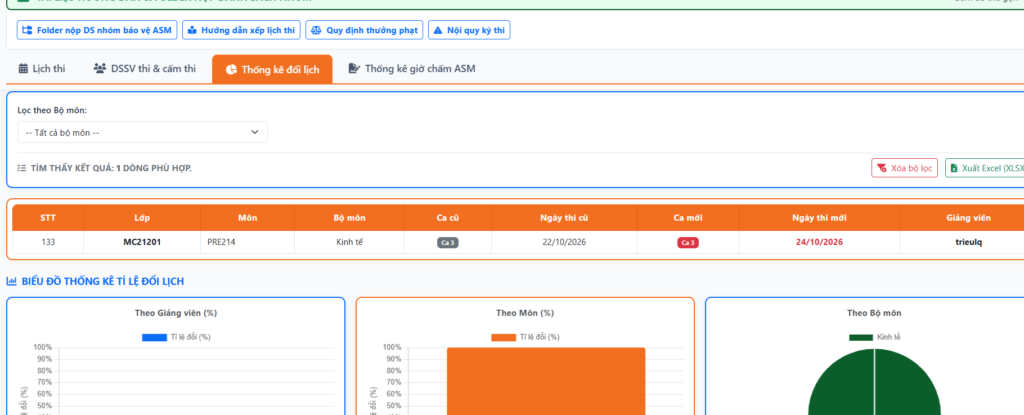Toggle green Kinh tế legend swatch
Image resolution: width=1024 pixels, height=415 pixels.
click(861, 337)
